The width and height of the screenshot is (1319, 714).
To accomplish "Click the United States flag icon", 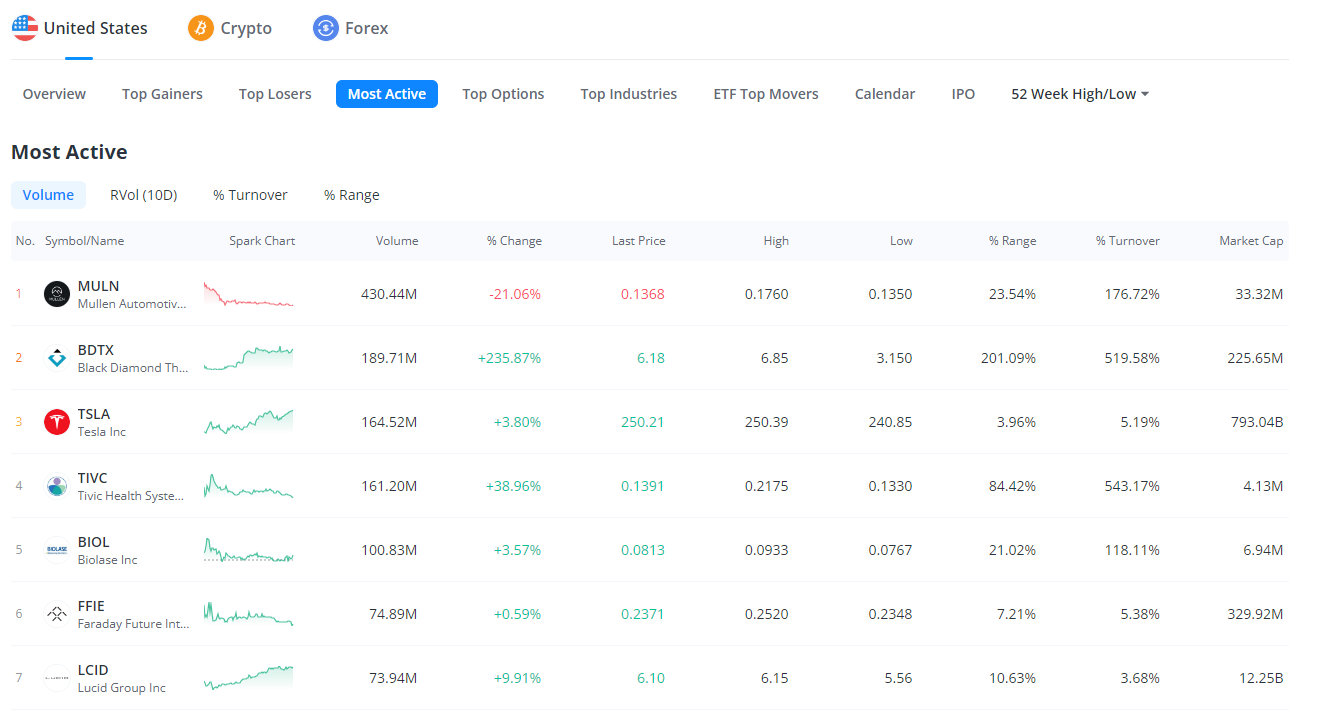I will tap(24, 27).
